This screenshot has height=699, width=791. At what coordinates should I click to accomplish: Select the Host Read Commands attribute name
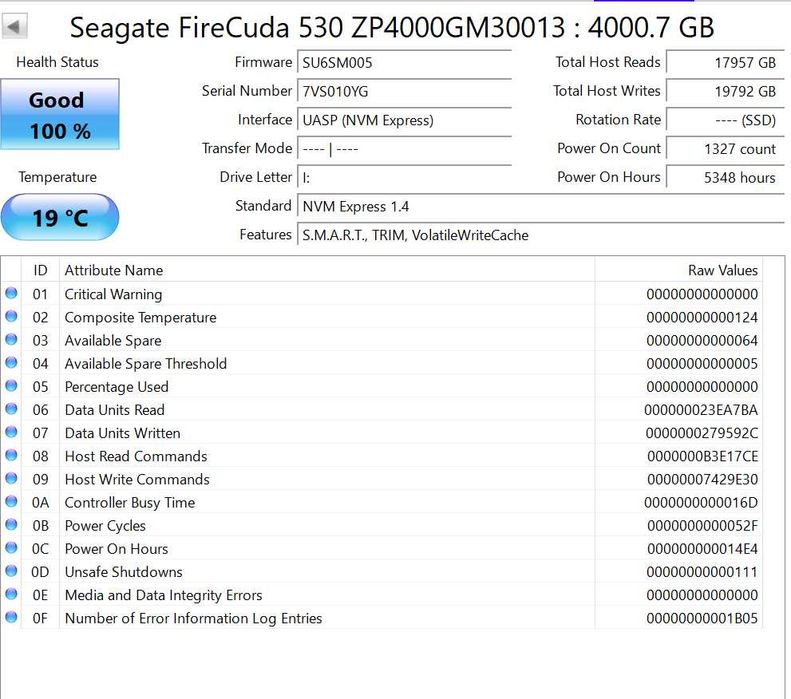pyautogui.click(x=136, y=456)
